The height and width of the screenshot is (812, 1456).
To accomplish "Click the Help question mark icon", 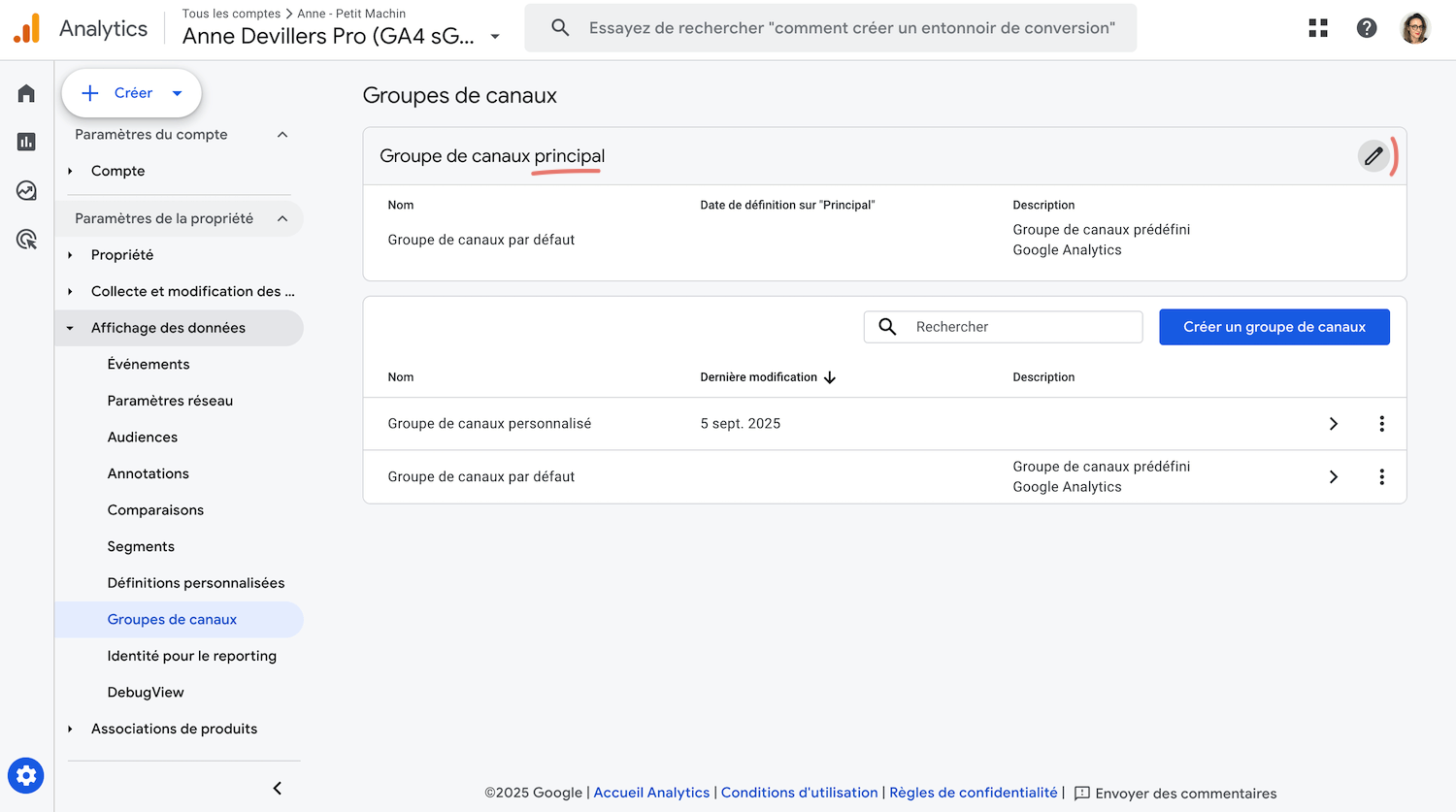I will coord(1366,28).
